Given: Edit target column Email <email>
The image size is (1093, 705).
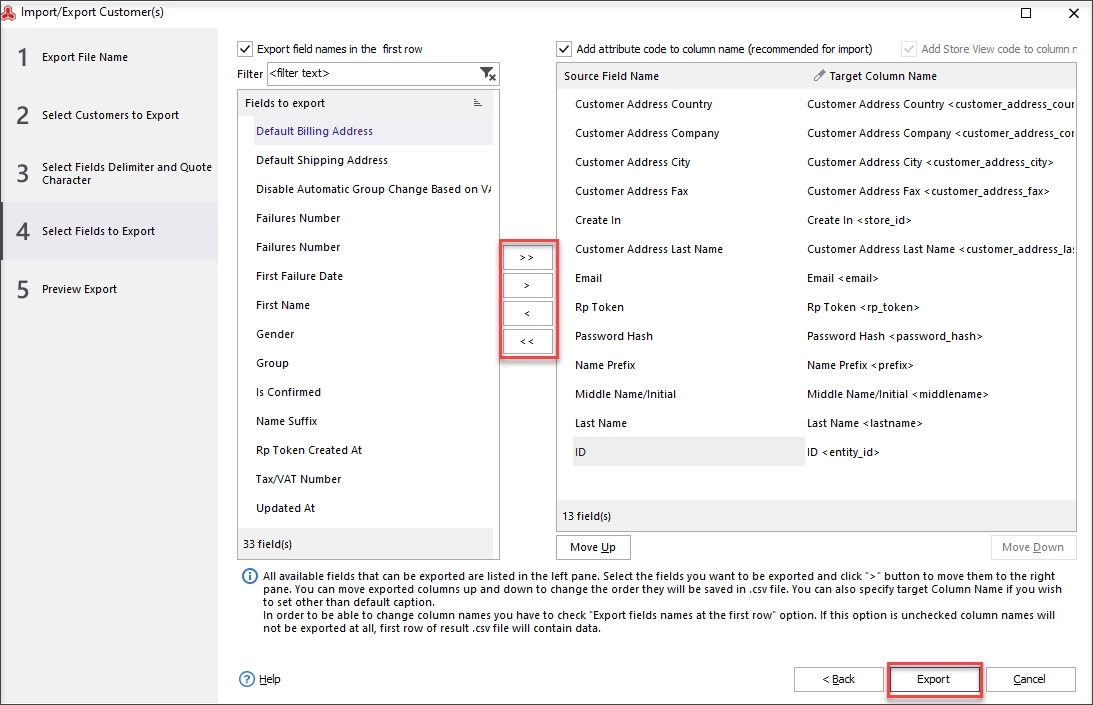Looking at the screenshot, I should pos(843,278).
